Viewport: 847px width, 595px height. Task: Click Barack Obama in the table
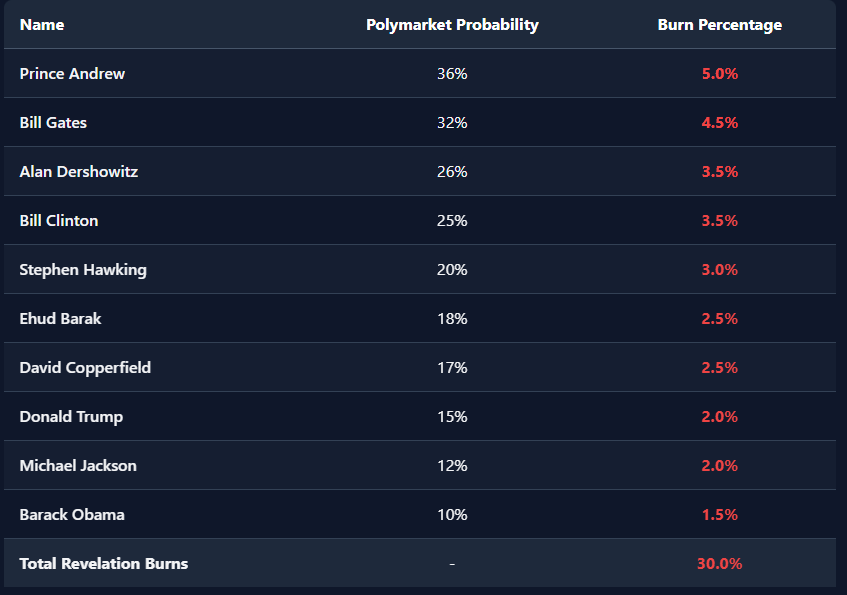click(72, 514)
